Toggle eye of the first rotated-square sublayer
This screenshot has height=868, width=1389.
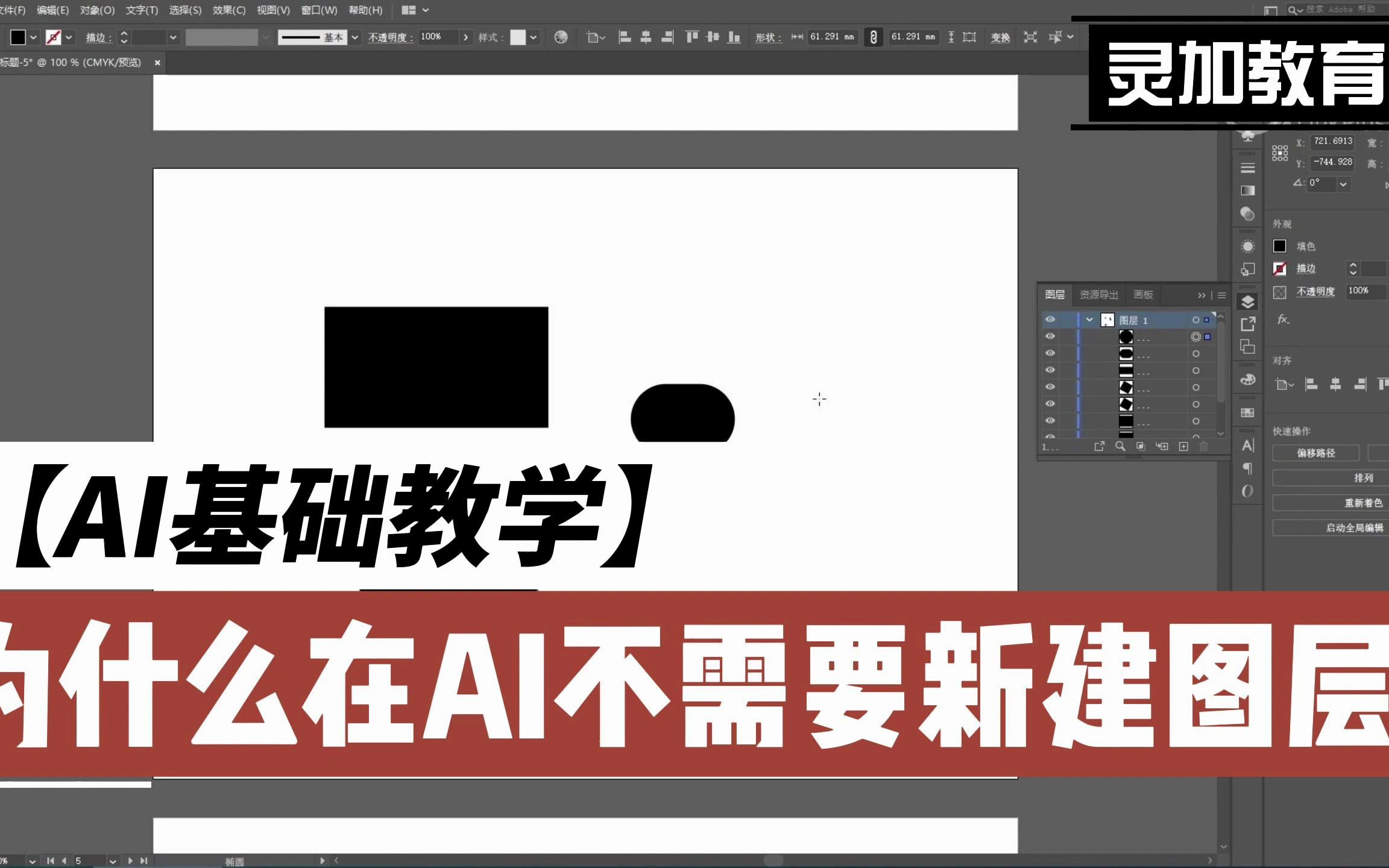(1050, 387)
